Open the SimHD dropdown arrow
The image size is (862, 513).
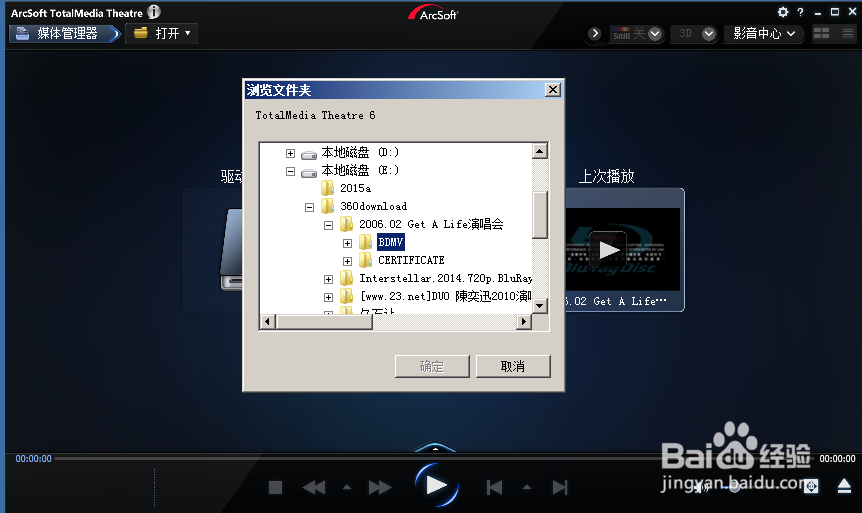coord(655,34)
